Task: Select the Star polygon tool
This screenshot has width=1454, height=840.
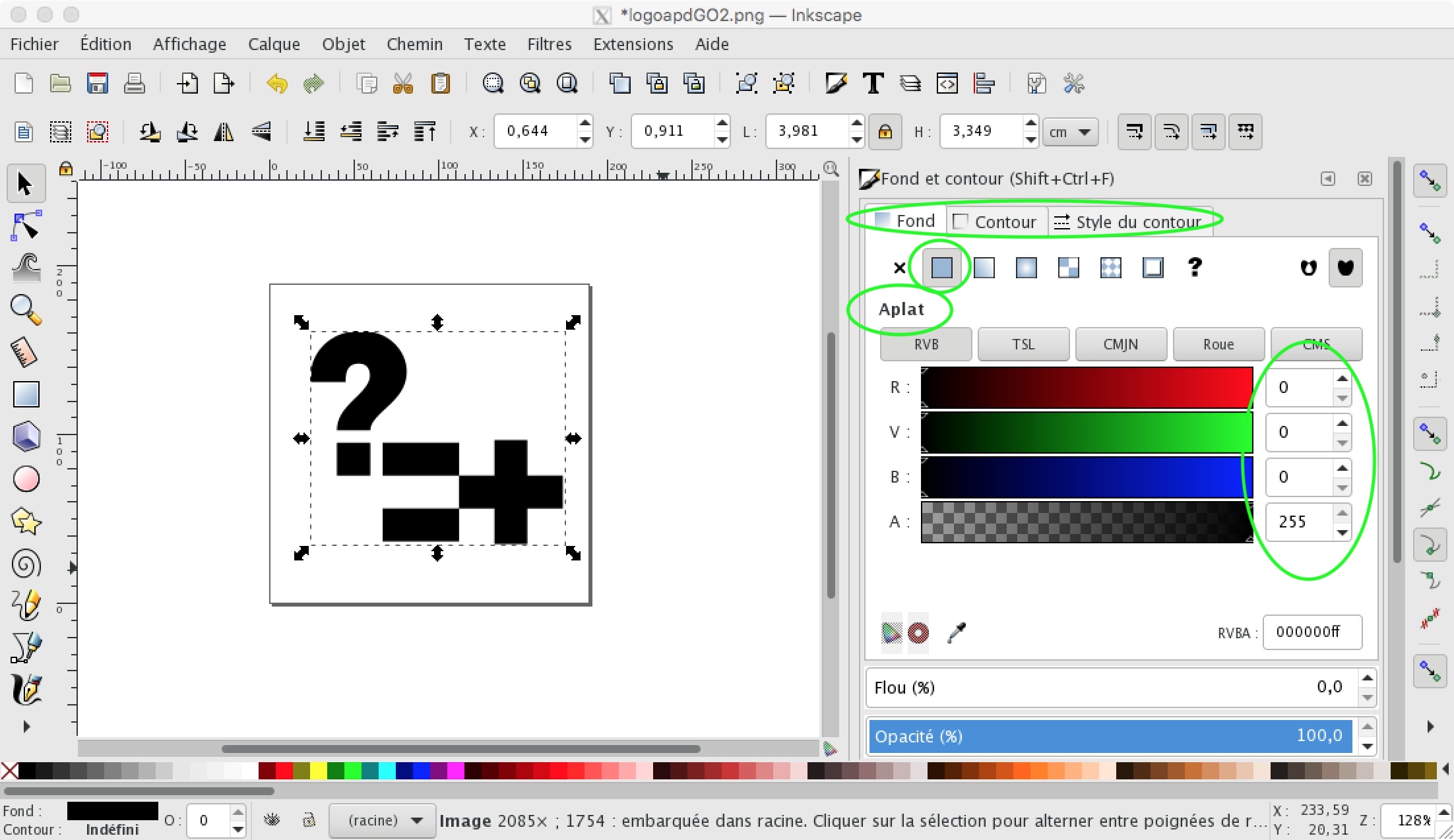Action: click(x=26, y=521)
